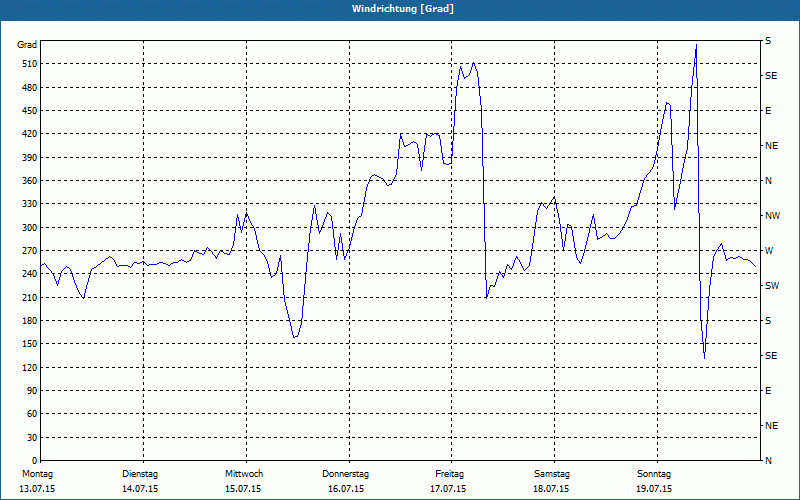Click the 360 y-axis label

point(30,181)
